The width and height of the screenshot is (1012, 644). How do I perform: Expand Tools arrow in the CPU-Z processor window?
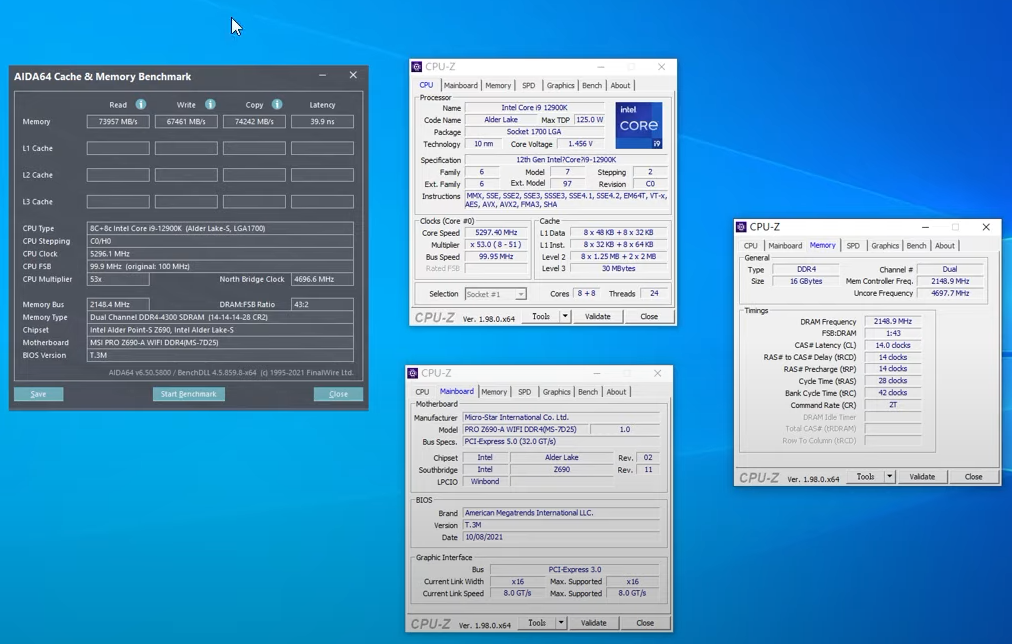click(565, 316)
